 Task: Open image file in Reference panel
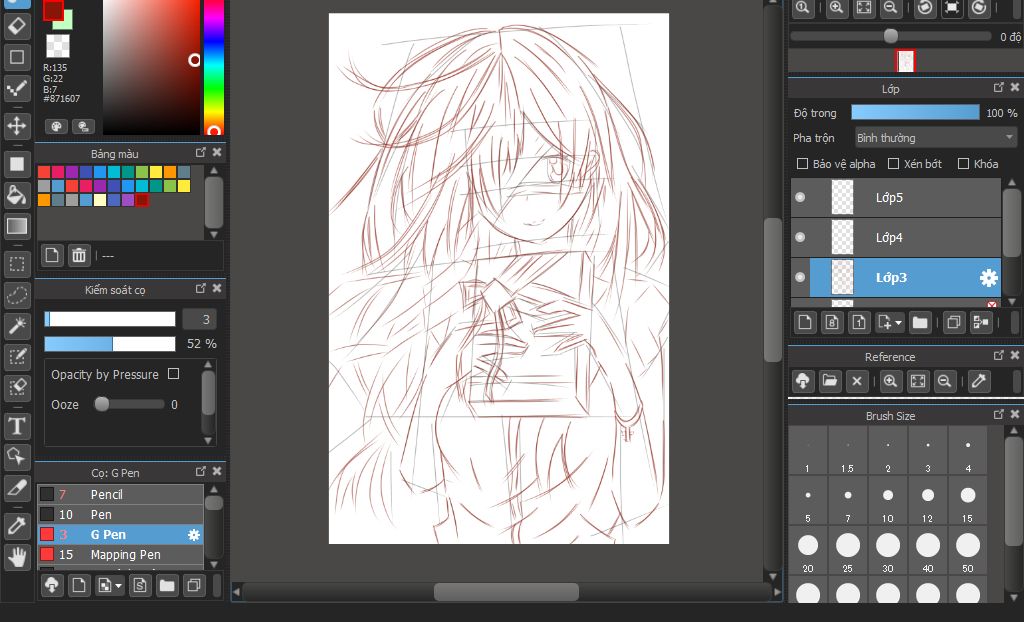(829, 381)
